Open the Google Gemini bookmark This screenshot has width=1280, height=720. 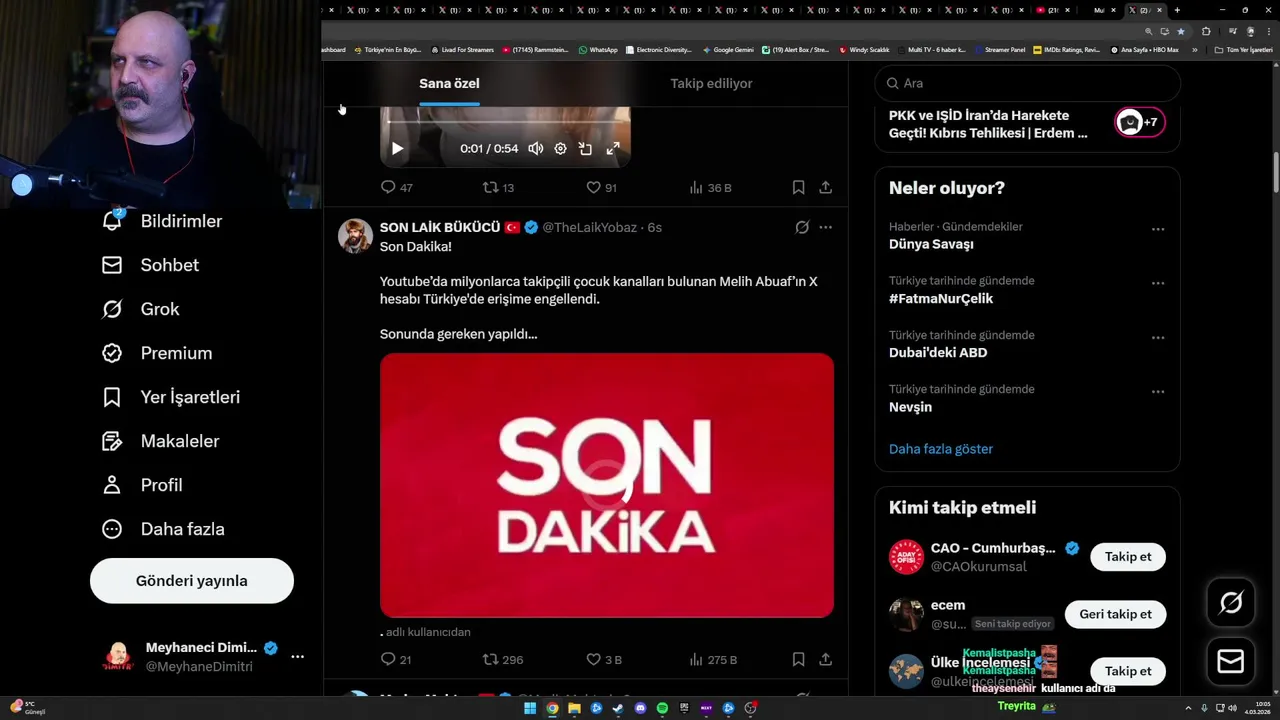pos(728,49)
